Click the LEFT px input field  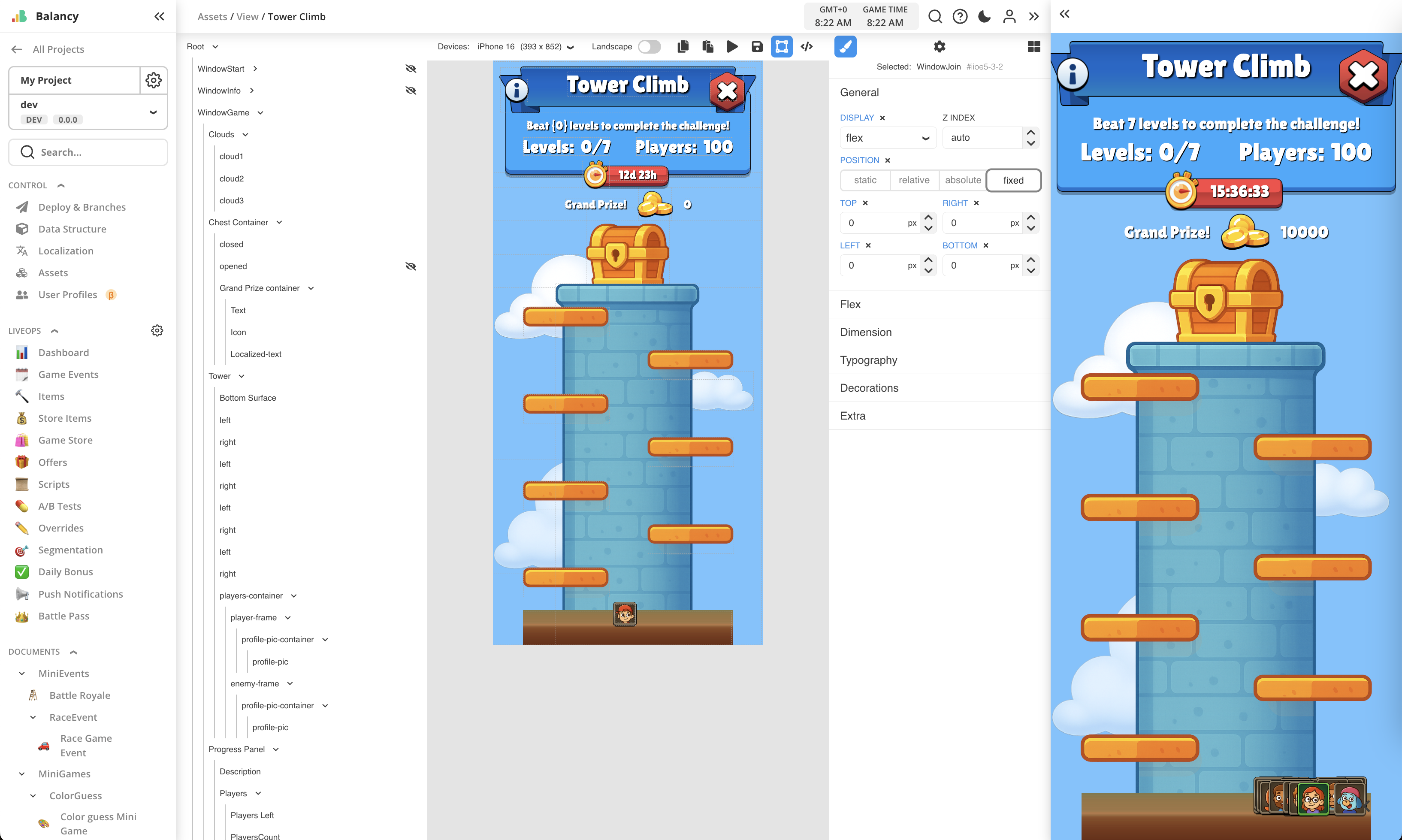[880, 266]
